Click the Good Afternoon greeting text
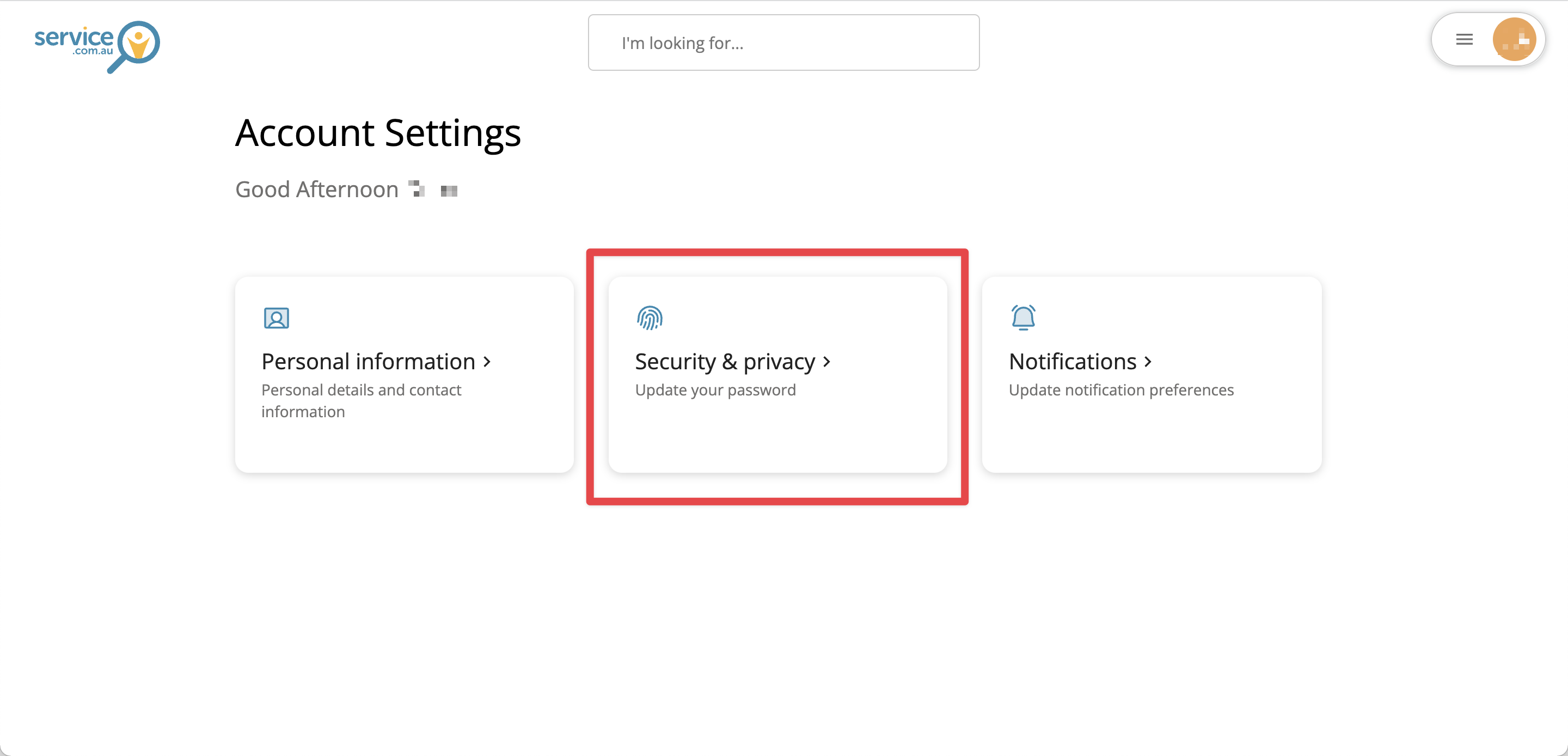The height and width of the screenshot is (756, 1568). point(316,190)
